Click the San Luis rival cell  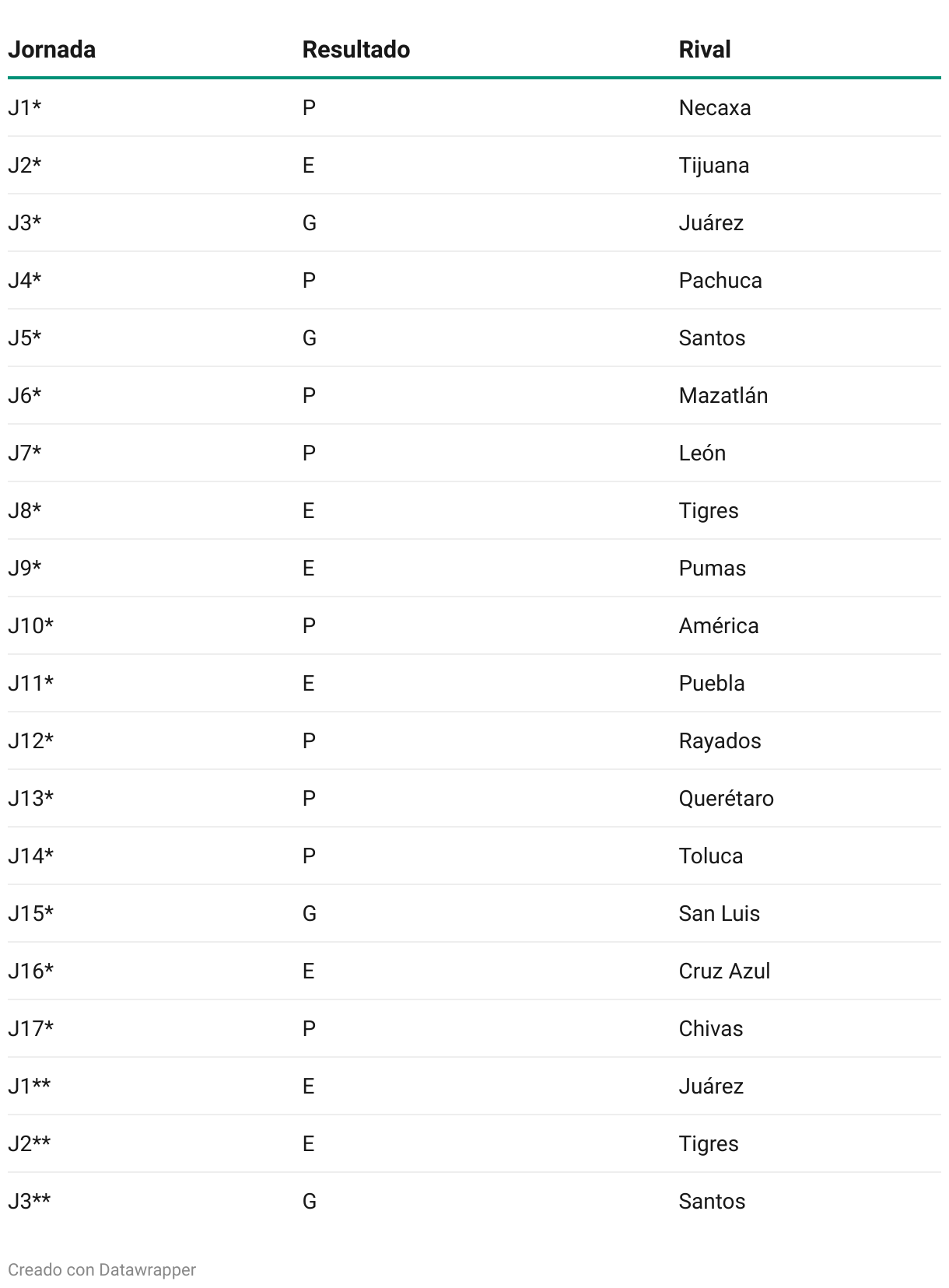tap(720, 913)
